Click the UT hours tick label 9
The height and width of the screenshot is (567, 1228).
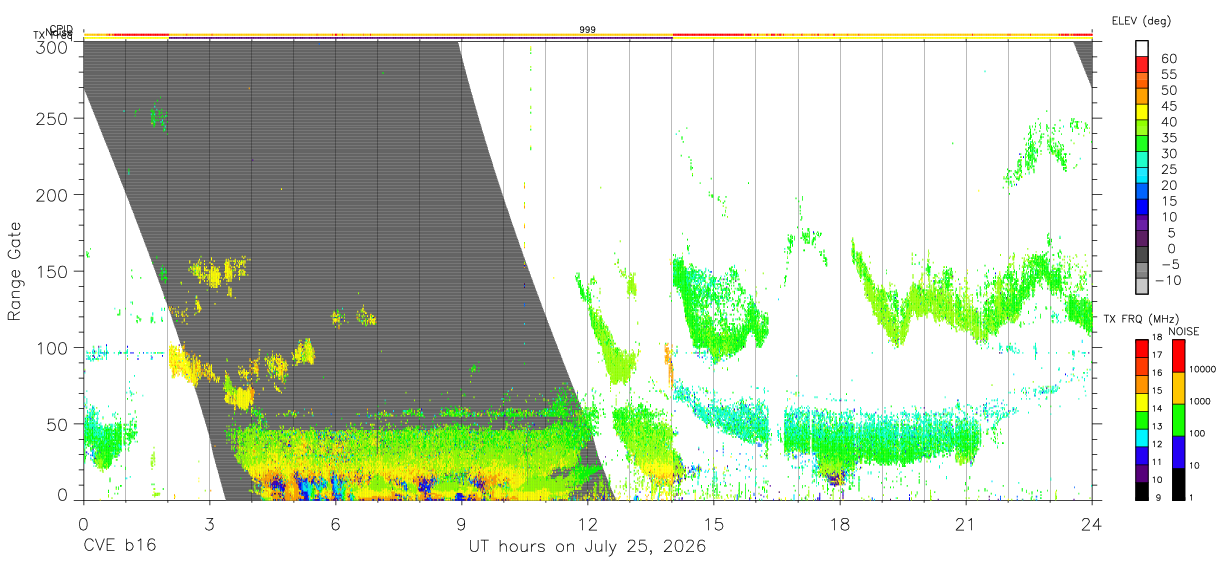tap(461, 524)
